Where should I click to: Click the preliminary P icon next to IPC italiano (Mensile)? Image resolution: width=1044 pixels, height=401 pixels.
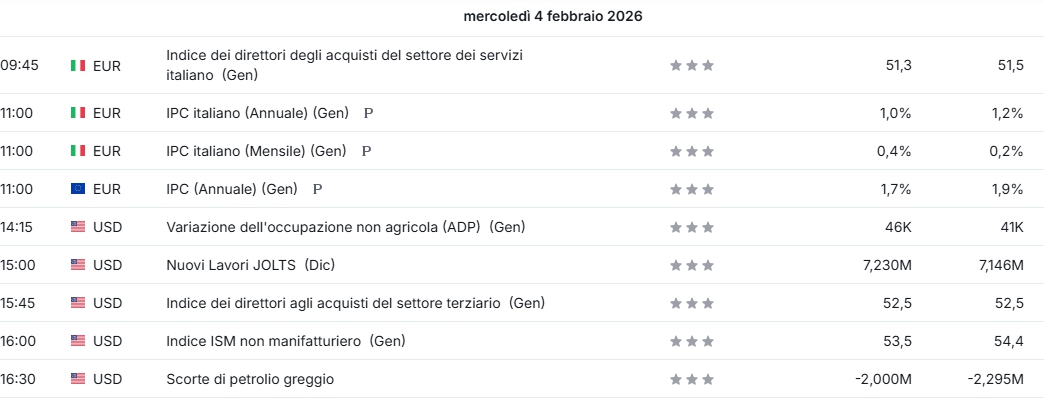pyautogui.click(x=366, y=152)
